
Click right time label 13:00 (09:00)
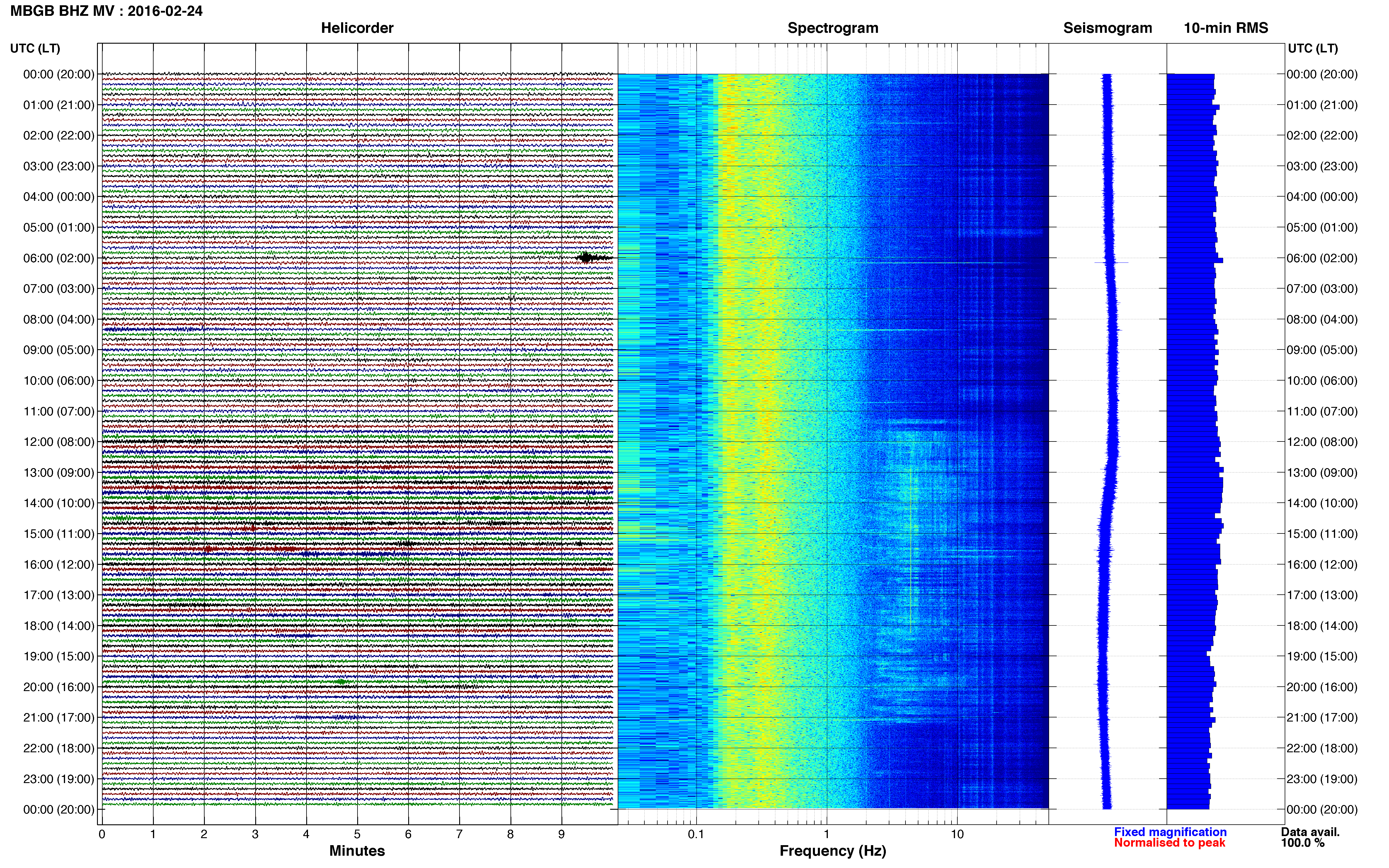point(1322,473)
